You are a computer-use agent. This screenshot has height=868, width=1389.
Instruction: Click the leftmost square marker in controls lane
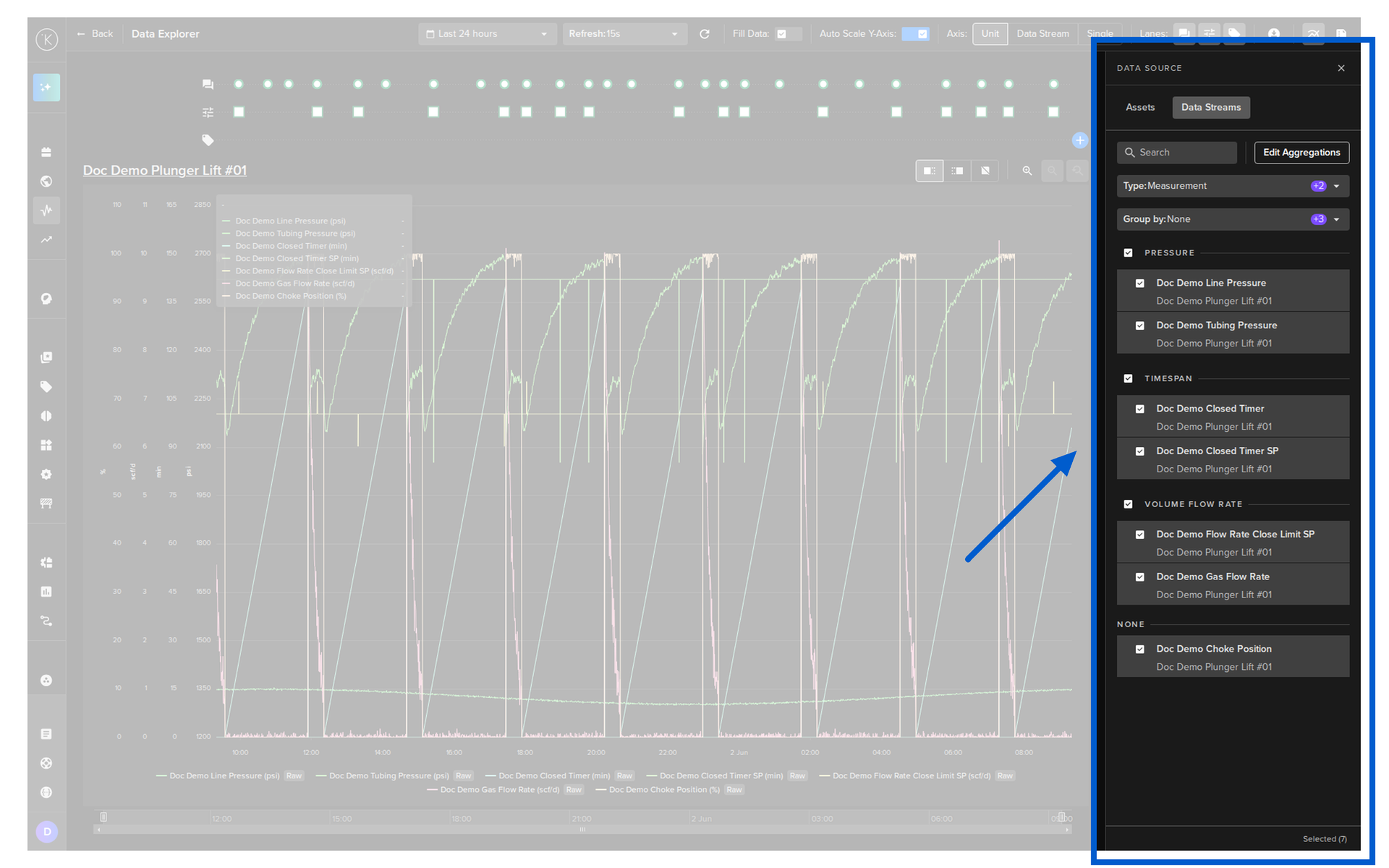click(x=239, y=112)
